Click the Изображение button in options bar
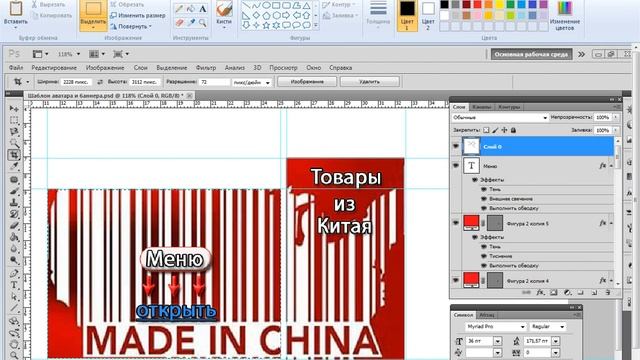Image resolution: width=640 pixels, height=360 pixels. click(x=307, y=82)
